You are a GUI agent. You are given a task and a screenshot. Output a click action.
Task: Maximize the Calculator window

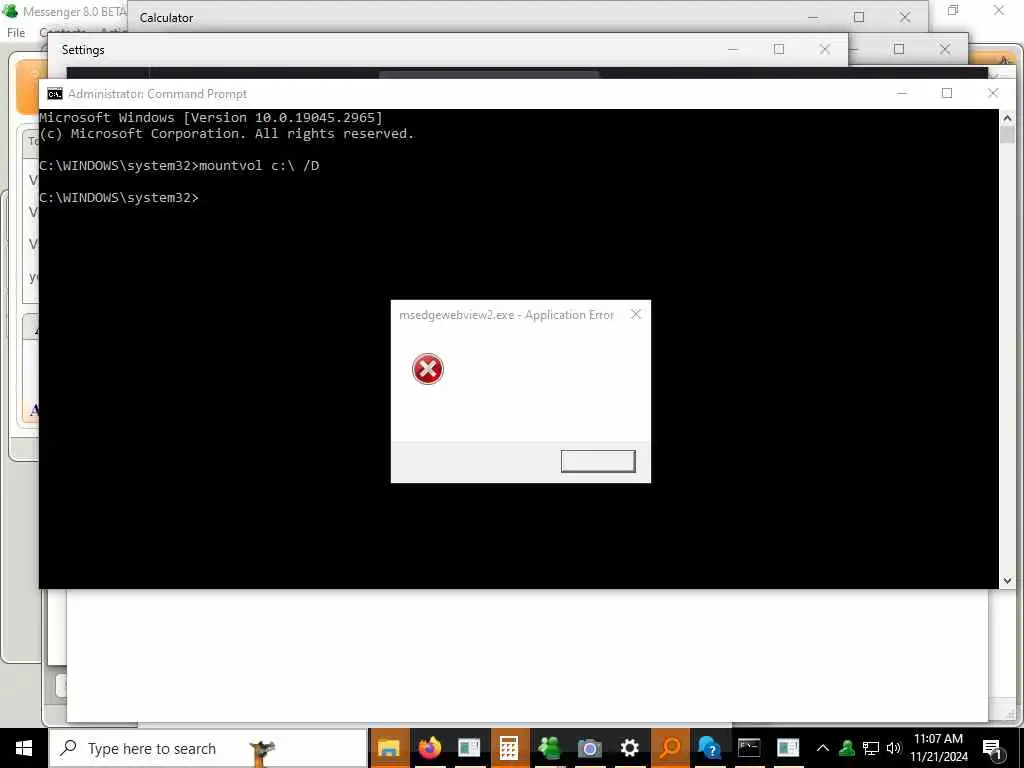click(x=859, y=18)
